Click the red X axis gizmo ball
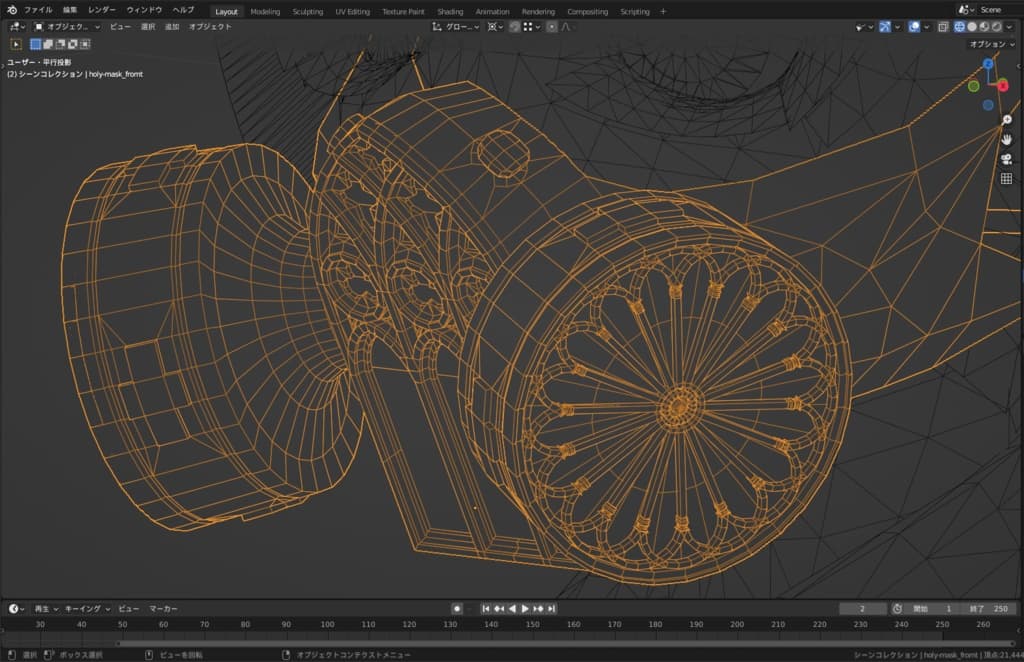Screen dimensions: 1024x662 pos(1003,85)
